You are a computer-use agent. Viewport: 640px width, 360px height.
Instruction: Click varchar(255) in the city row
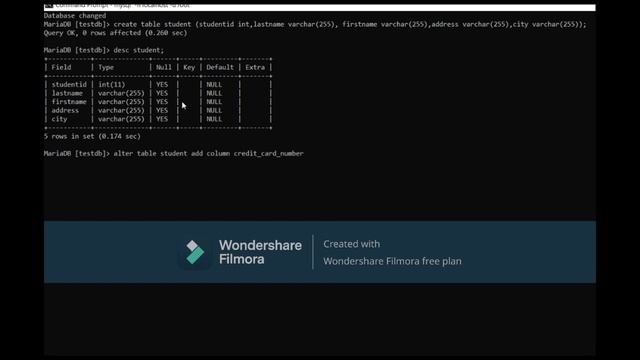[121, 119]
